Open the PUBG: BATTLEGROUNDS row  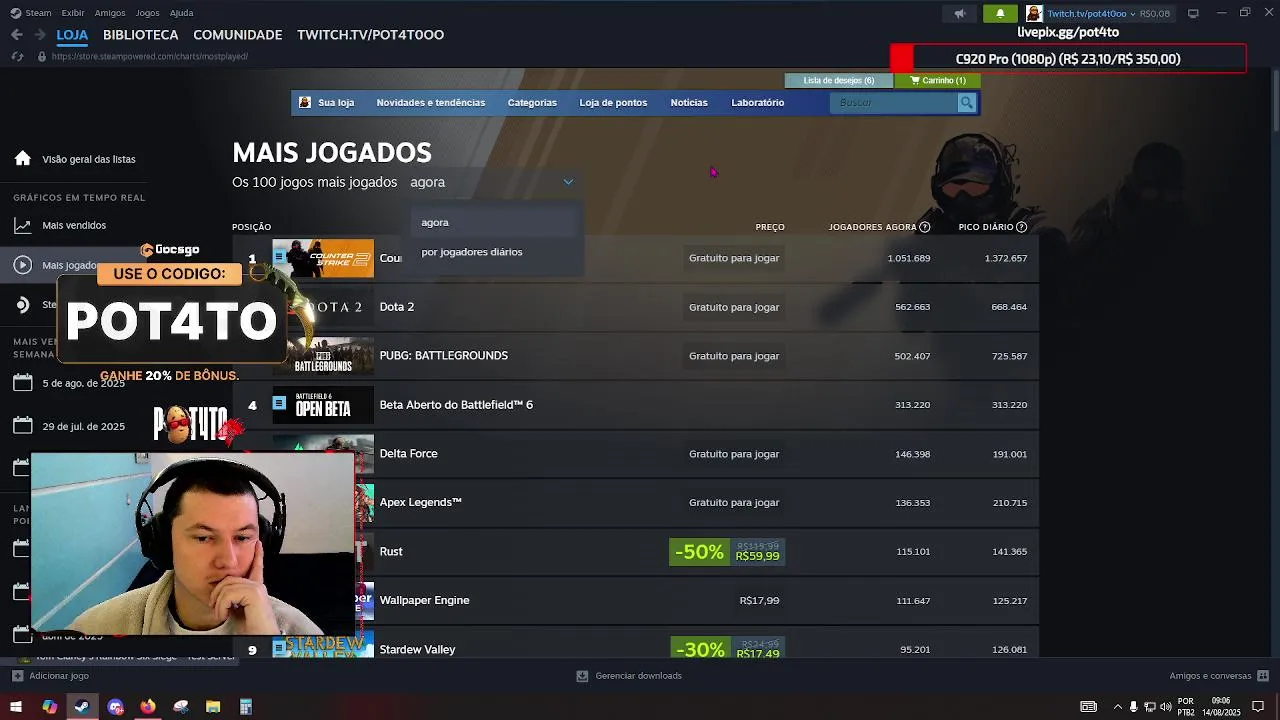tap(636, 356)
